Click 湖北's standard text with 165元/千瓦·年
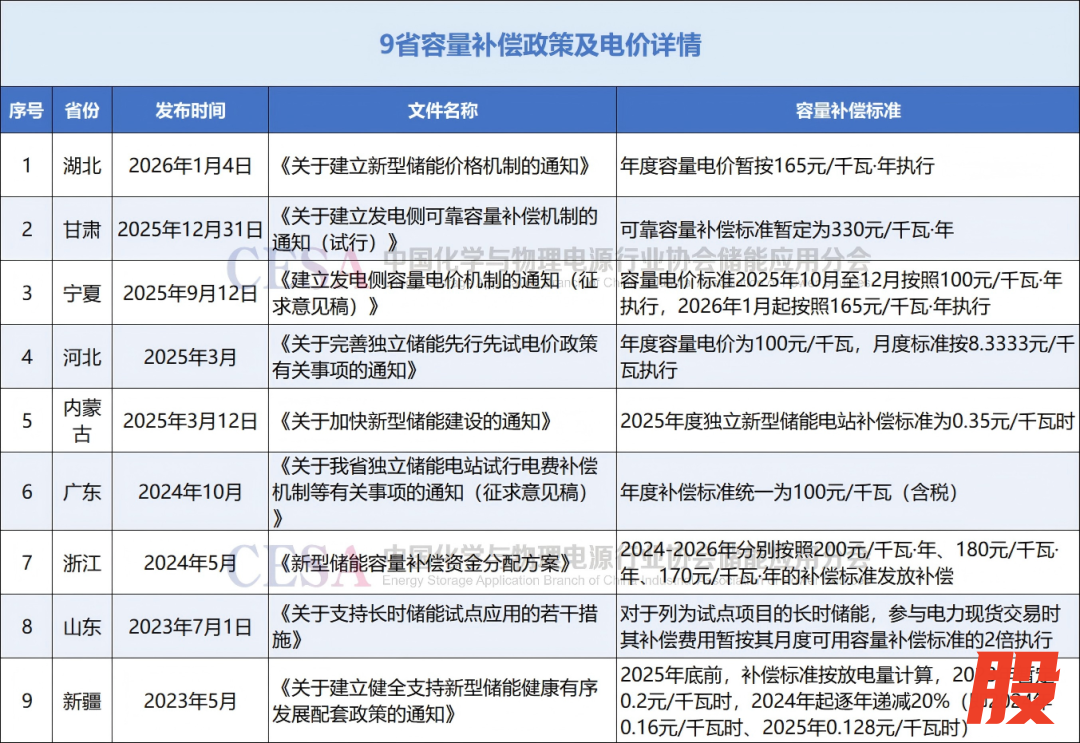Image resolution: width=1080 pixels, height=743 pixels. click(x=777, y=166)
